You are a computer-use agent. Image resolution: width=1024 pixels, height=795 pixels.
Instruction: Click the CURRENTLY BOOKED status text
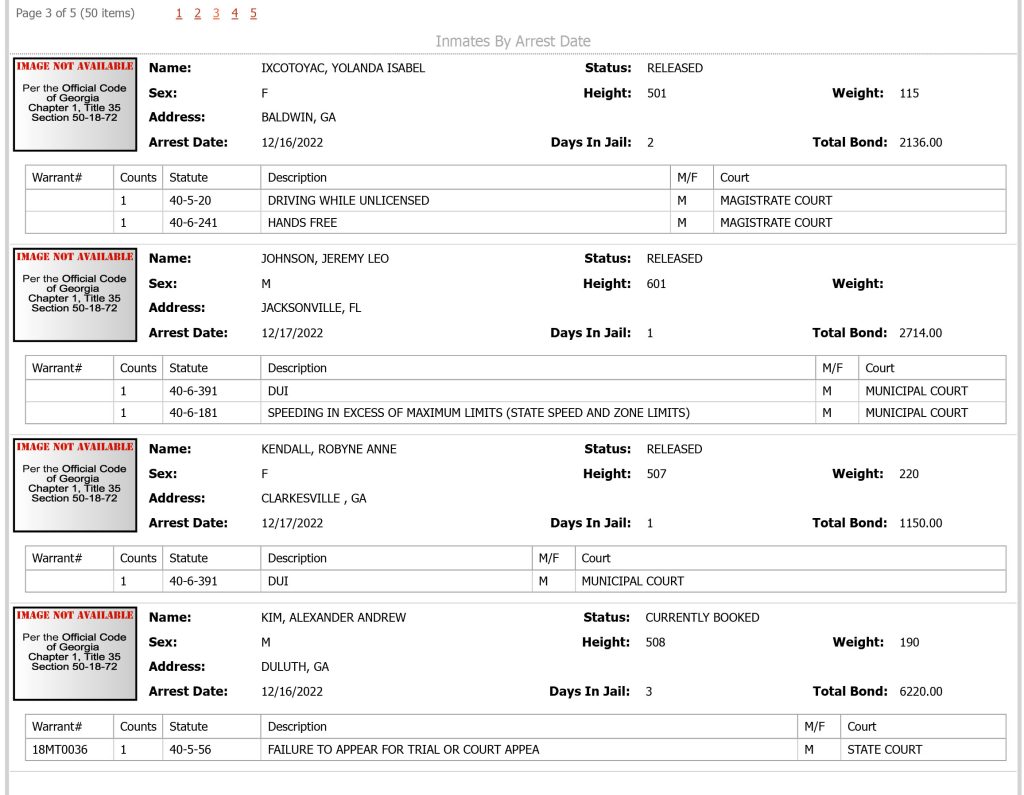(x=702, y=617)
